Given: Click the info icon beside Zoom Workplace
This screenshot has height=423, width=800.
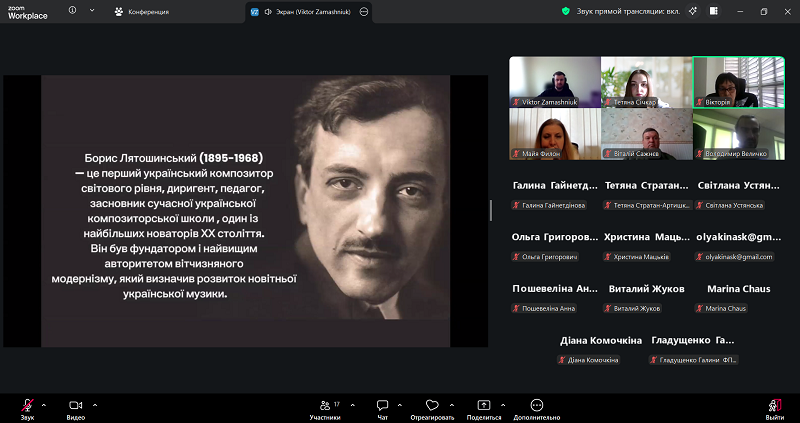Looking at the screenshot, I should click(x=73, y=11).
